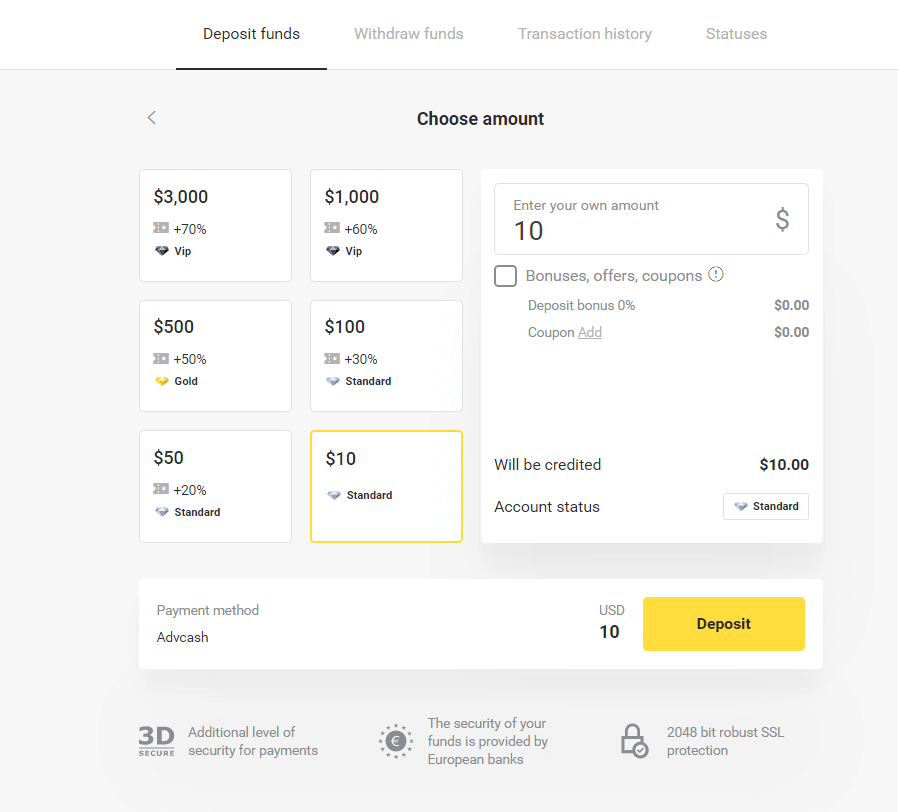
Task: Open the Transaction history tab
Action: coord(584,33)
